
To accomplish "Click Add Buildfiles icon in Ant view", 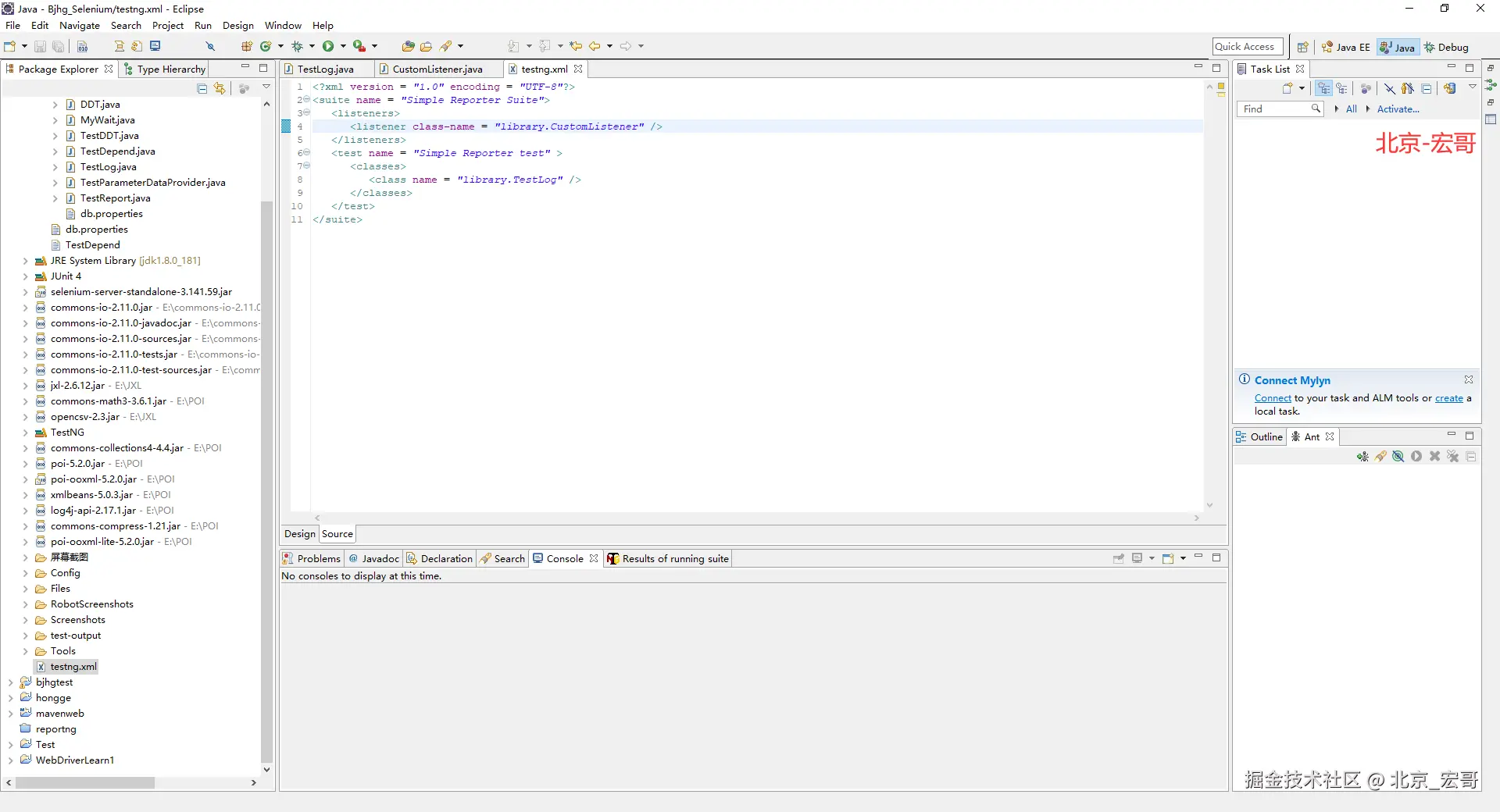I will point(1362,457).
